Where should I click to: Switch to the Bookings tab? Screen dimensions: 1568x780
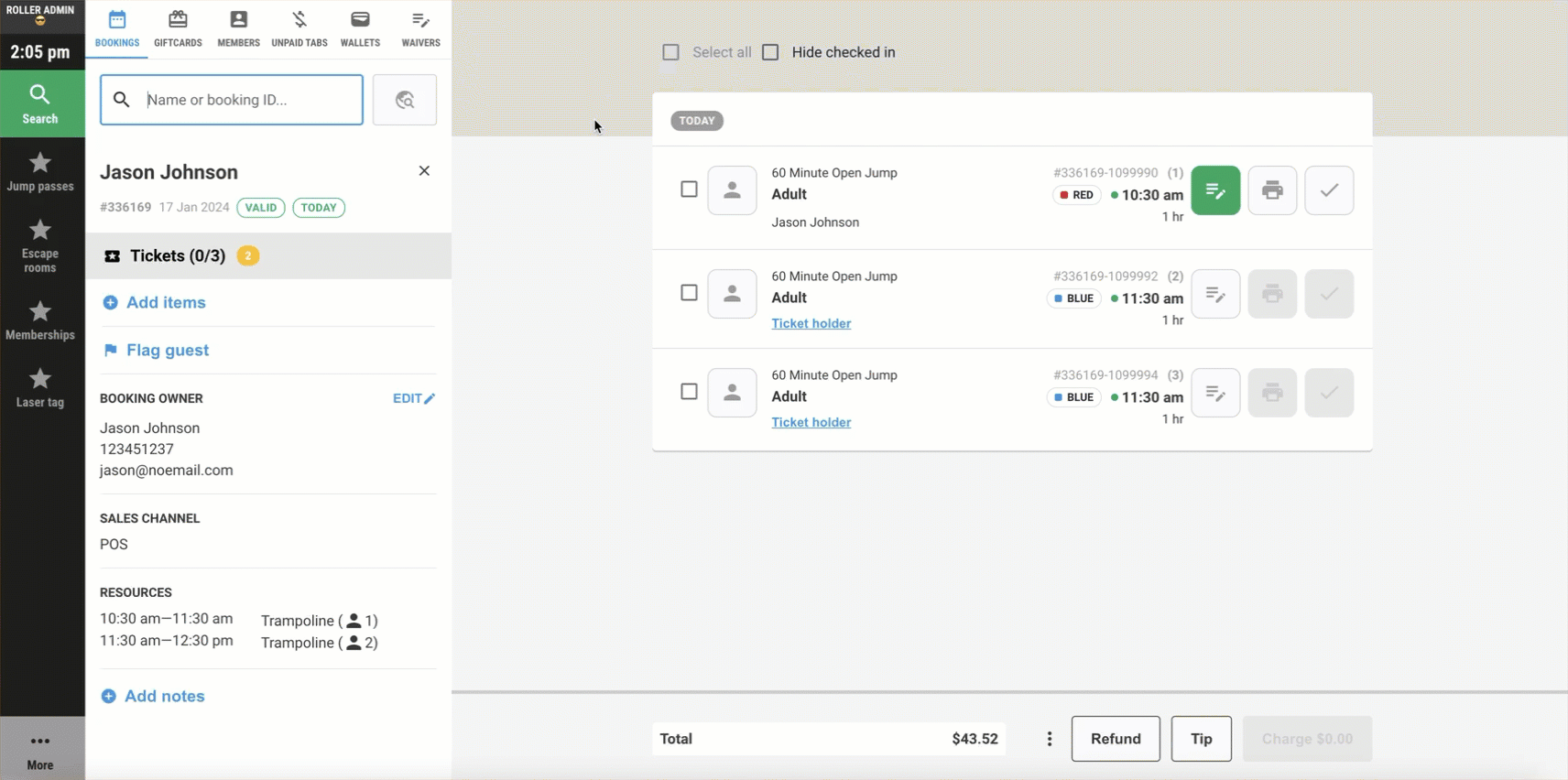click(117, 28)
